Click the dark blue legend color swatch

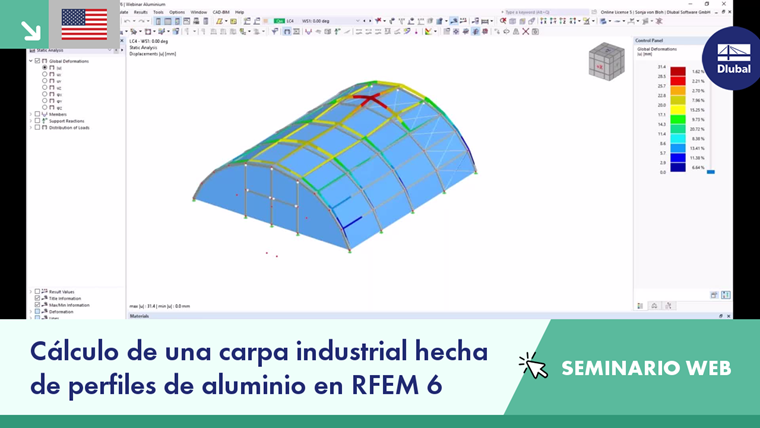(678, 167)
